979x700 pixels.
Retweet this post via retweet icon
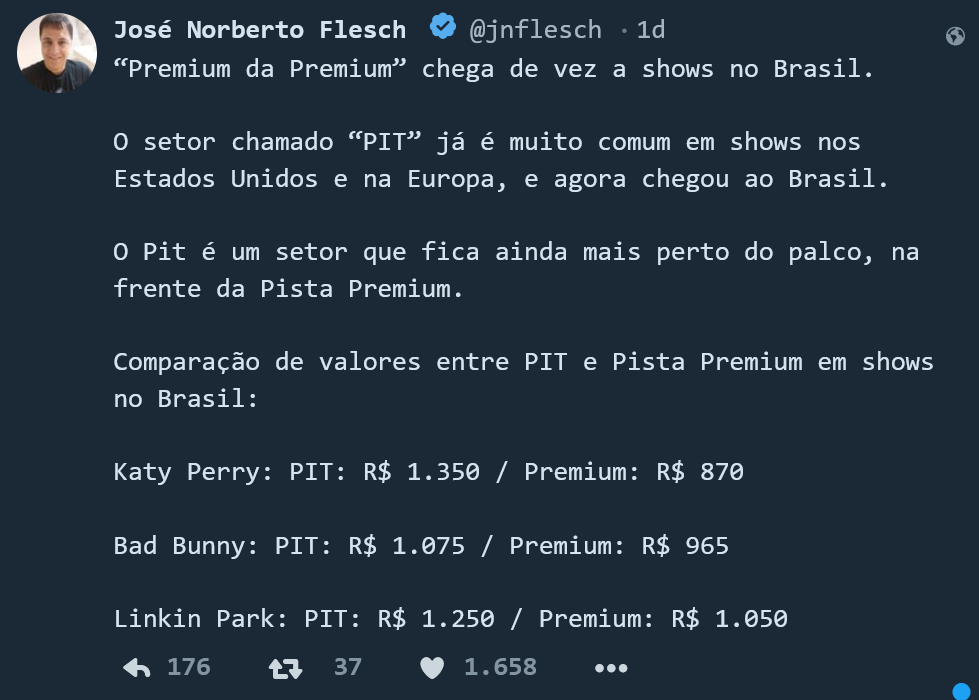pyautogui.click(x=285, y=669)
